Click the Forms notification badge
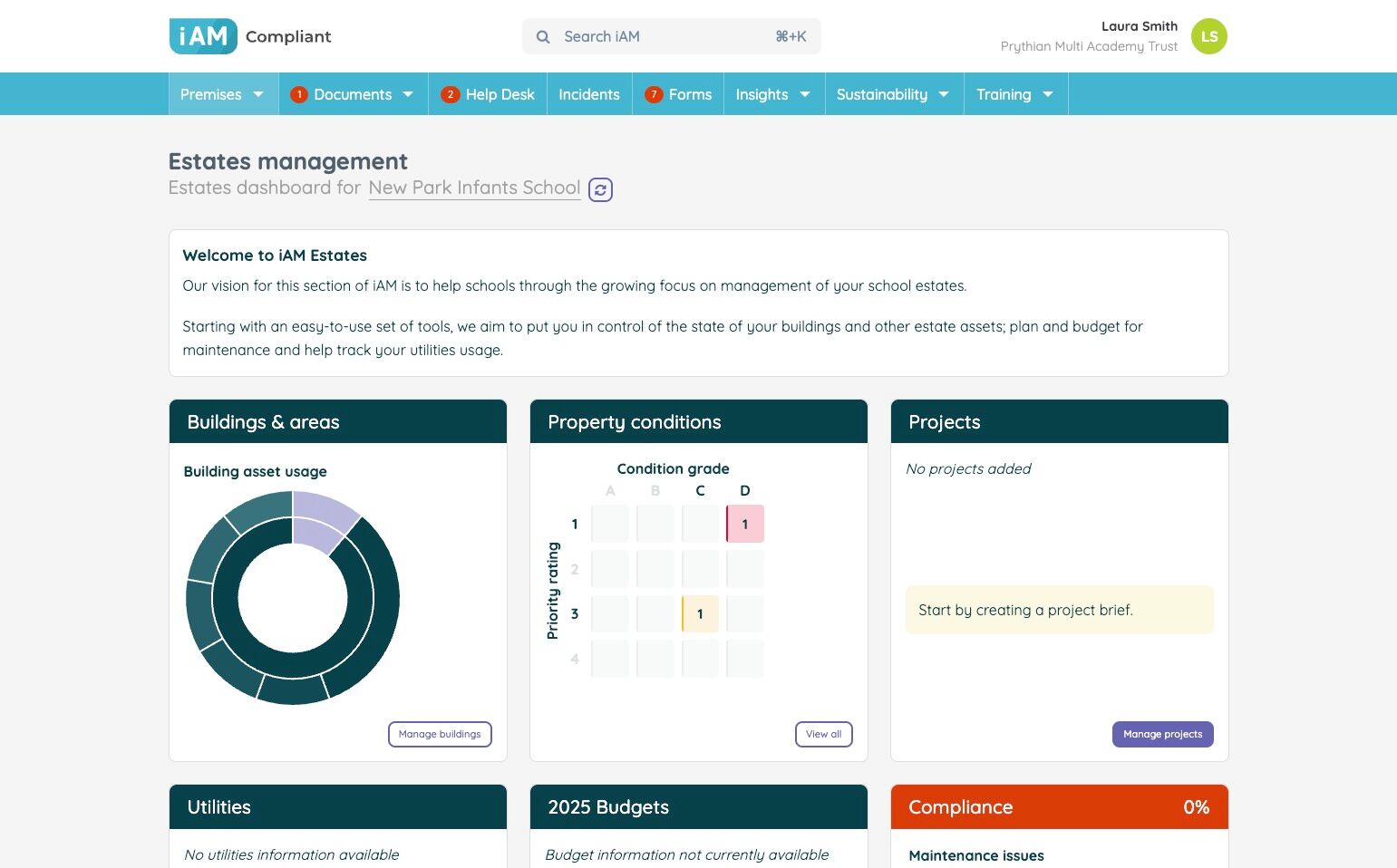1397x868 pixels. 654,94
